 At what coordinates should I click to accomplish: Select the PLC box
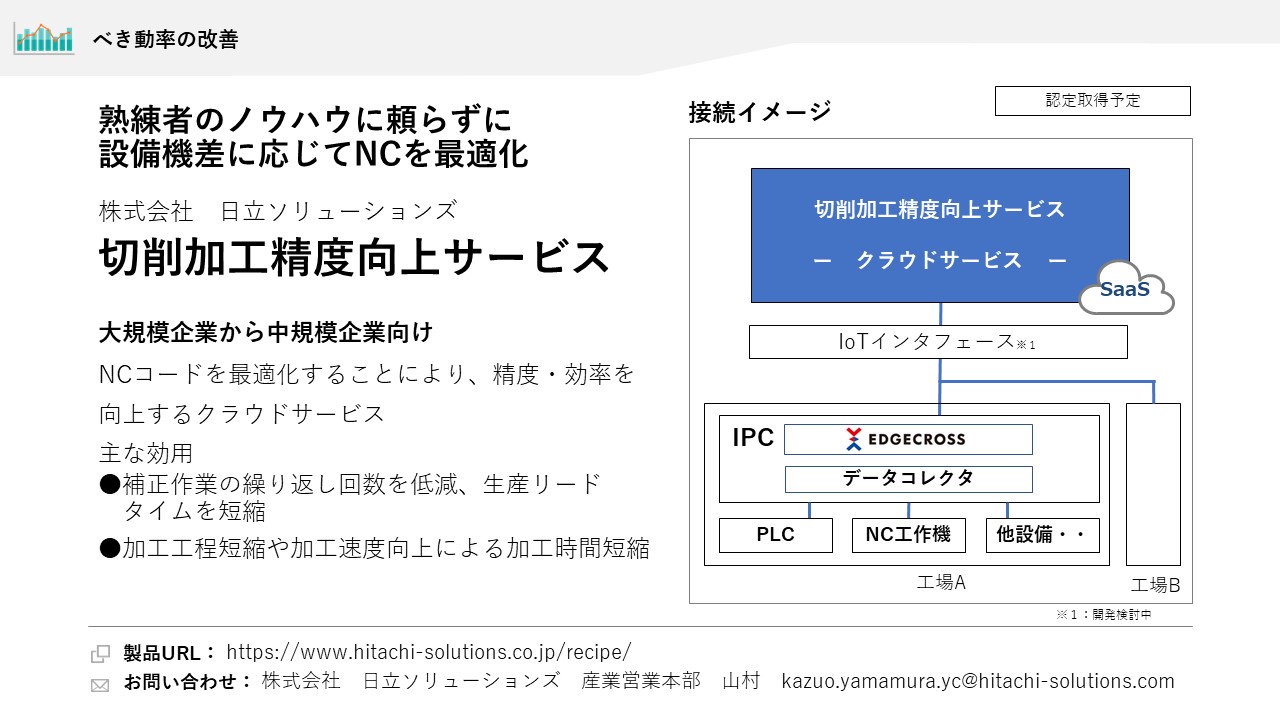pos(776,535)
